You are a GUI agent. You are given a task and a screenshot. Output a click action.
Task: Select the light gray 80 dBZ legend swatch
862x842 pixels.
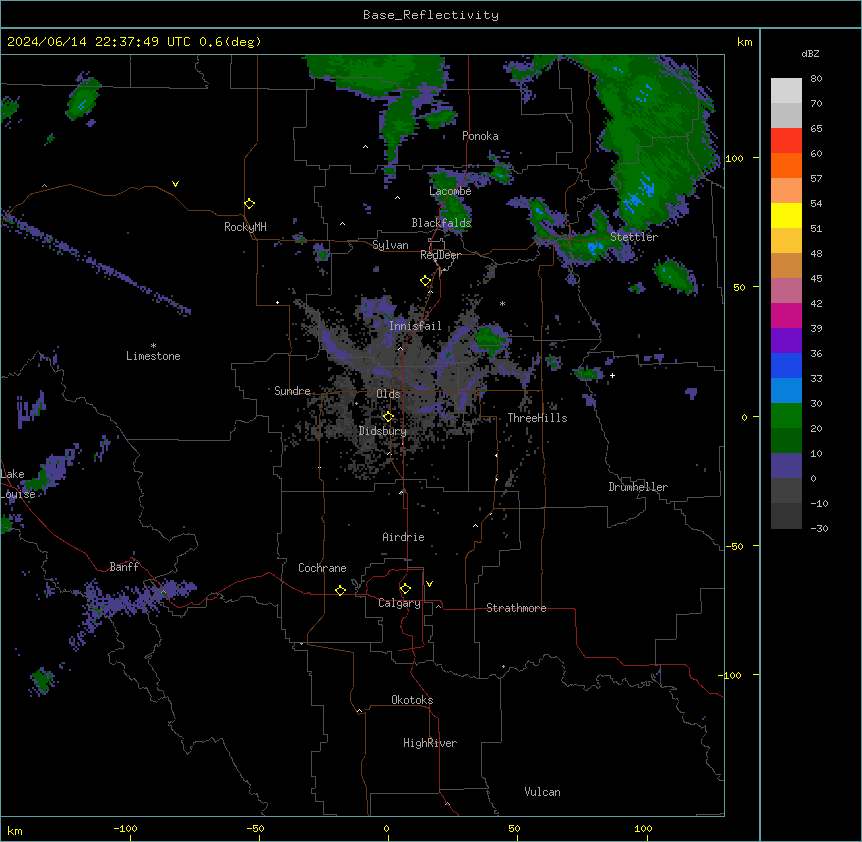click(786, 91)
